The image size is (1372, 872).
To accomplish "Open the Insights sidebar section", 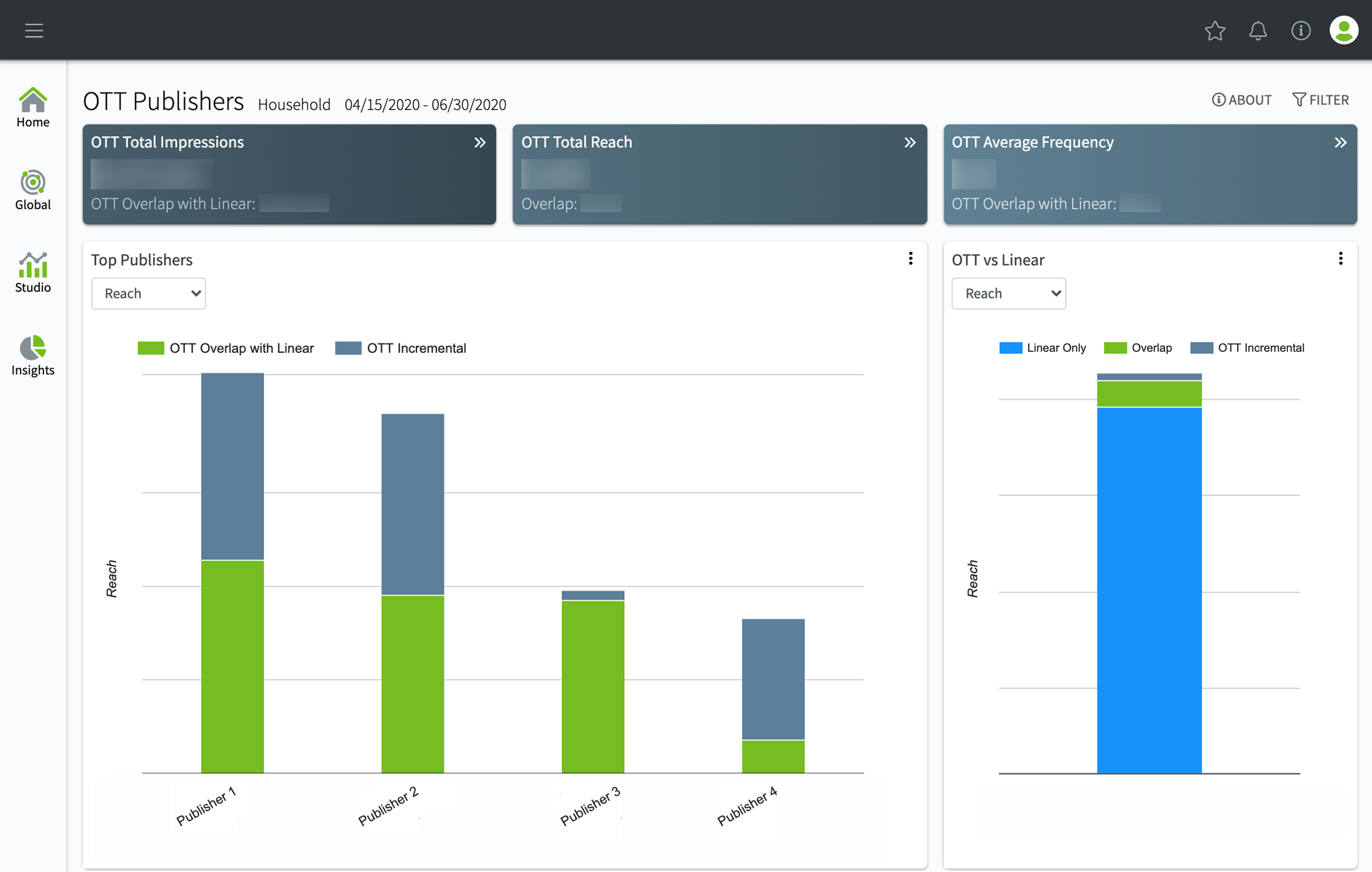I will click(33, 356).
